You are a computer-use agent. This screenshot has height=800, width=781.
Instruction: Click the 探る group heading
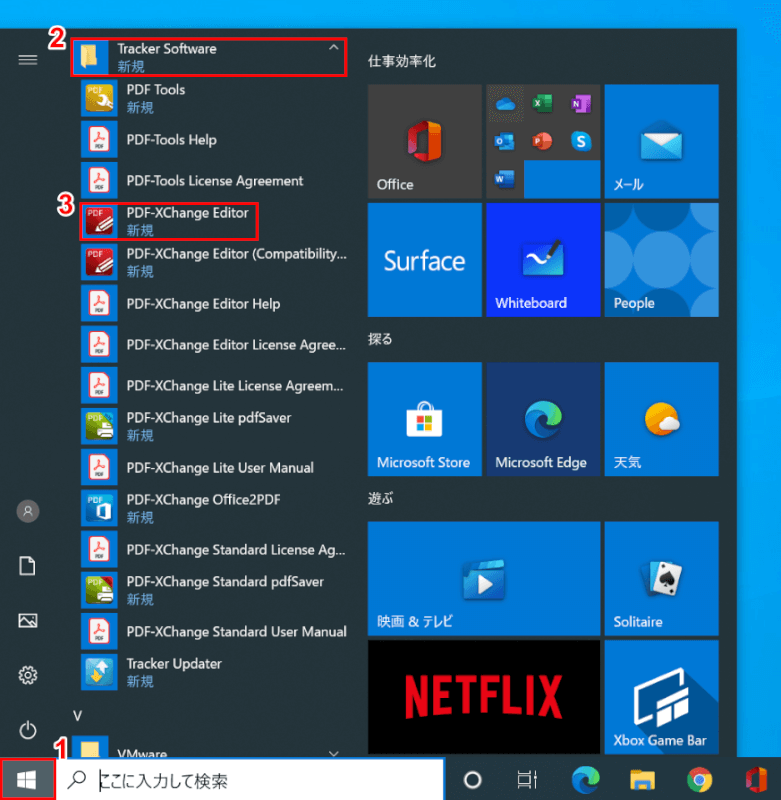380,339
